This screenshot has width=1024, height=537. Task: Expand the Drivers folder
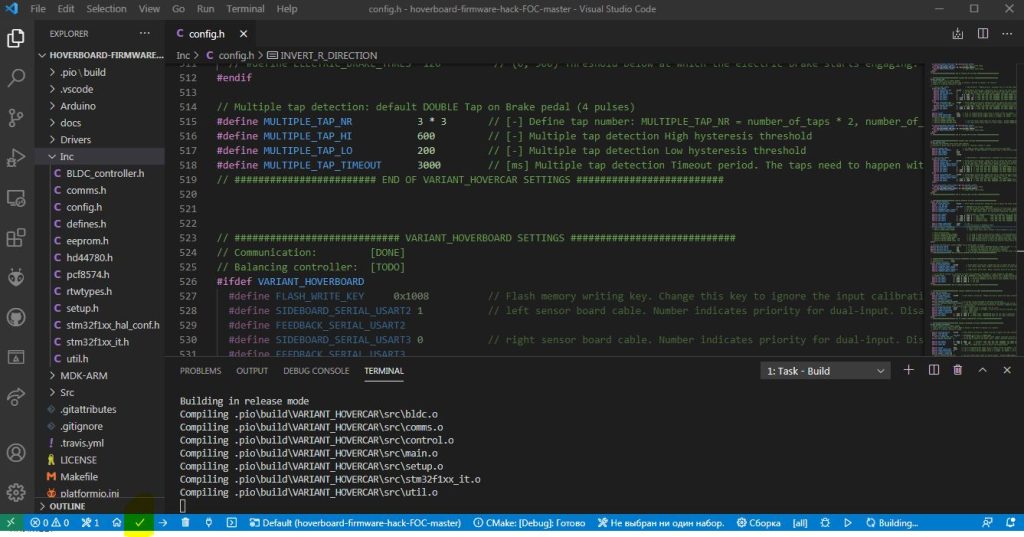75,140
